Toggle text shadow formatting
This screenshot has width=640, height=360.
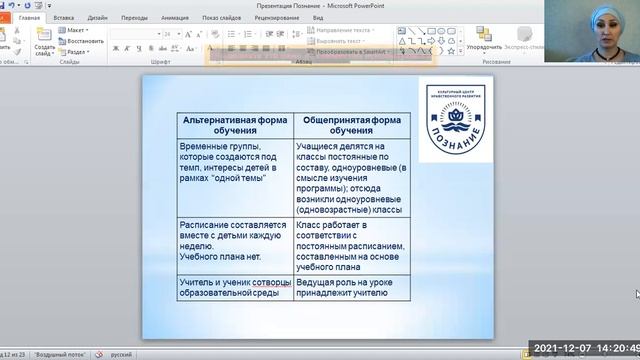pyautogui.click(x=151, y=49)
